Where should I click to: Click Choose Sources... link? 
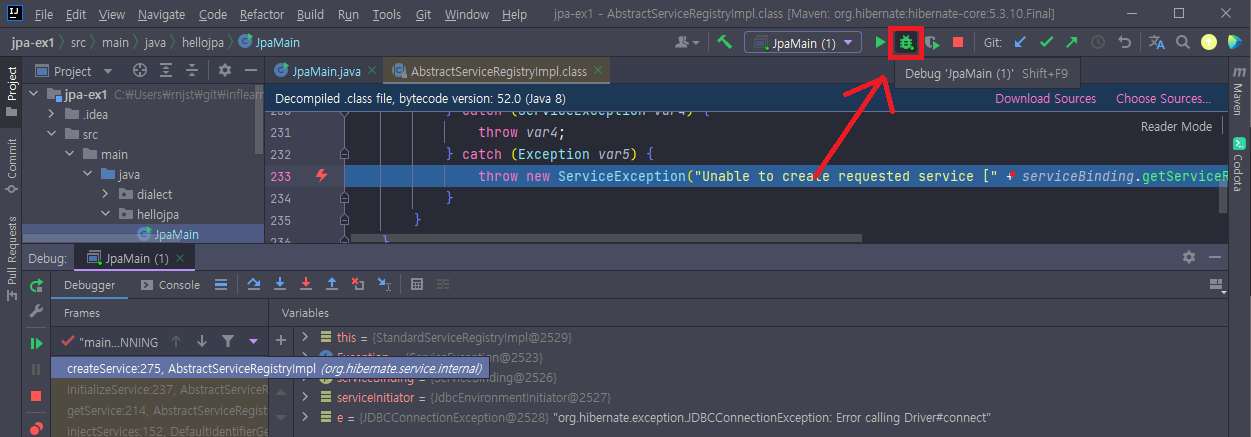click(1163, 98)
